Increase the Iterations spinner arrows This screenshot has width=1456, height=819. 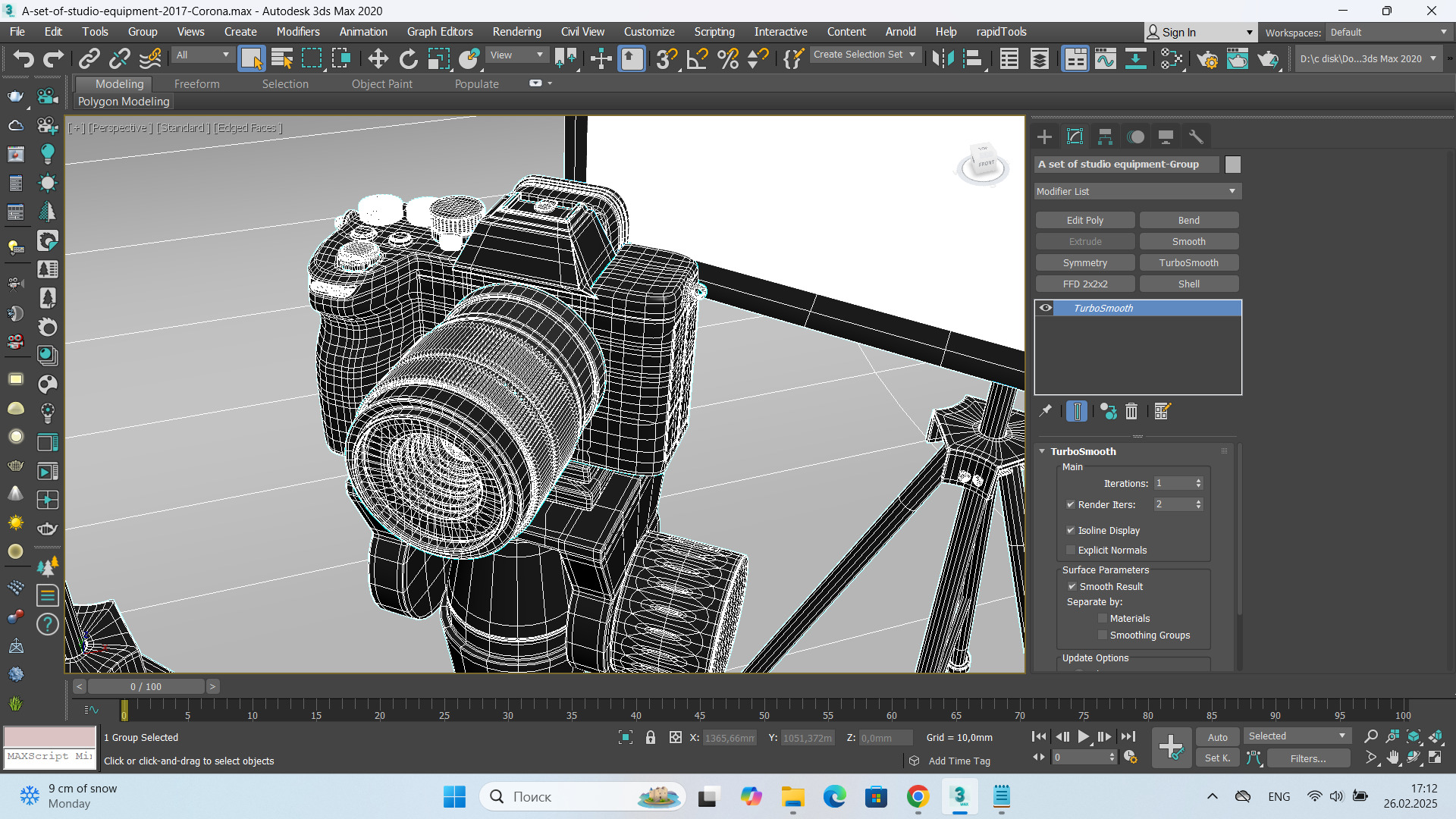tap(1198, 480)
